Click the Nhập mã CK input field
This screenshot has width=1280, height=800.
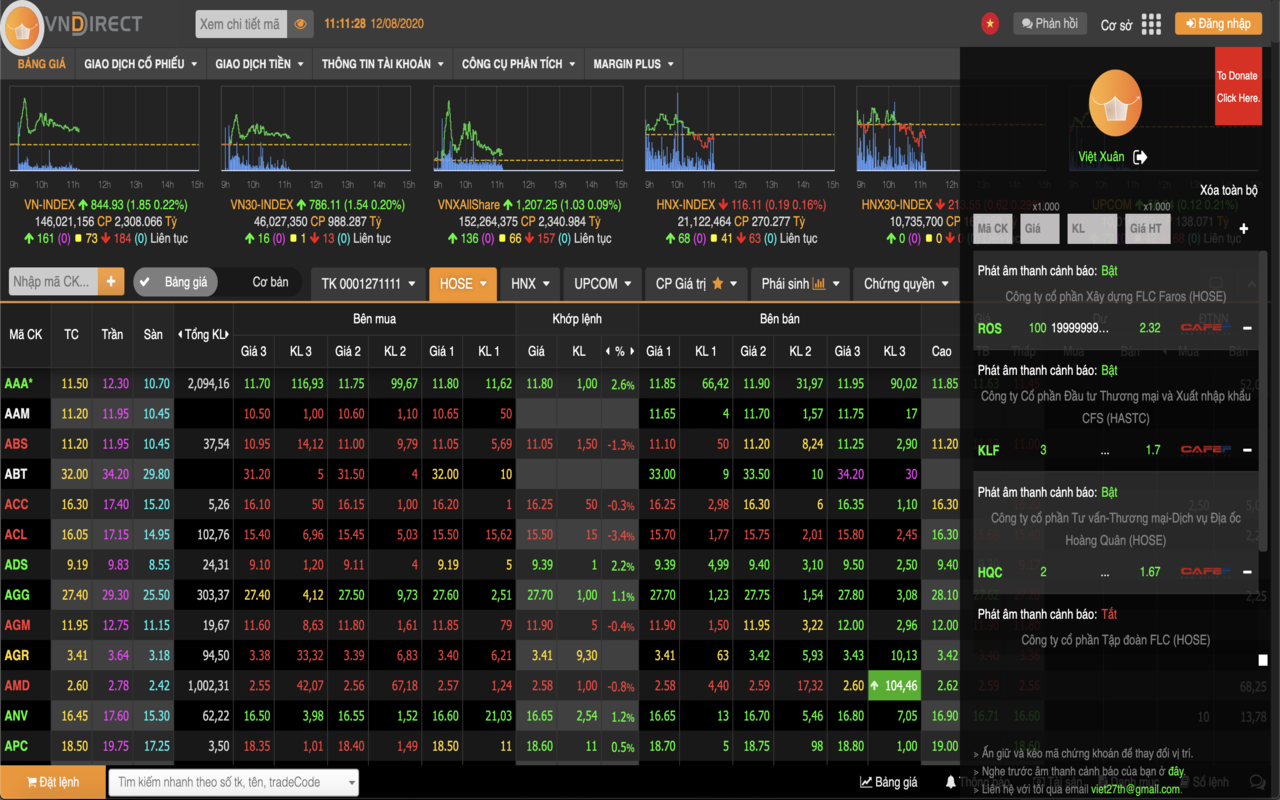click(x=53, y=282)
